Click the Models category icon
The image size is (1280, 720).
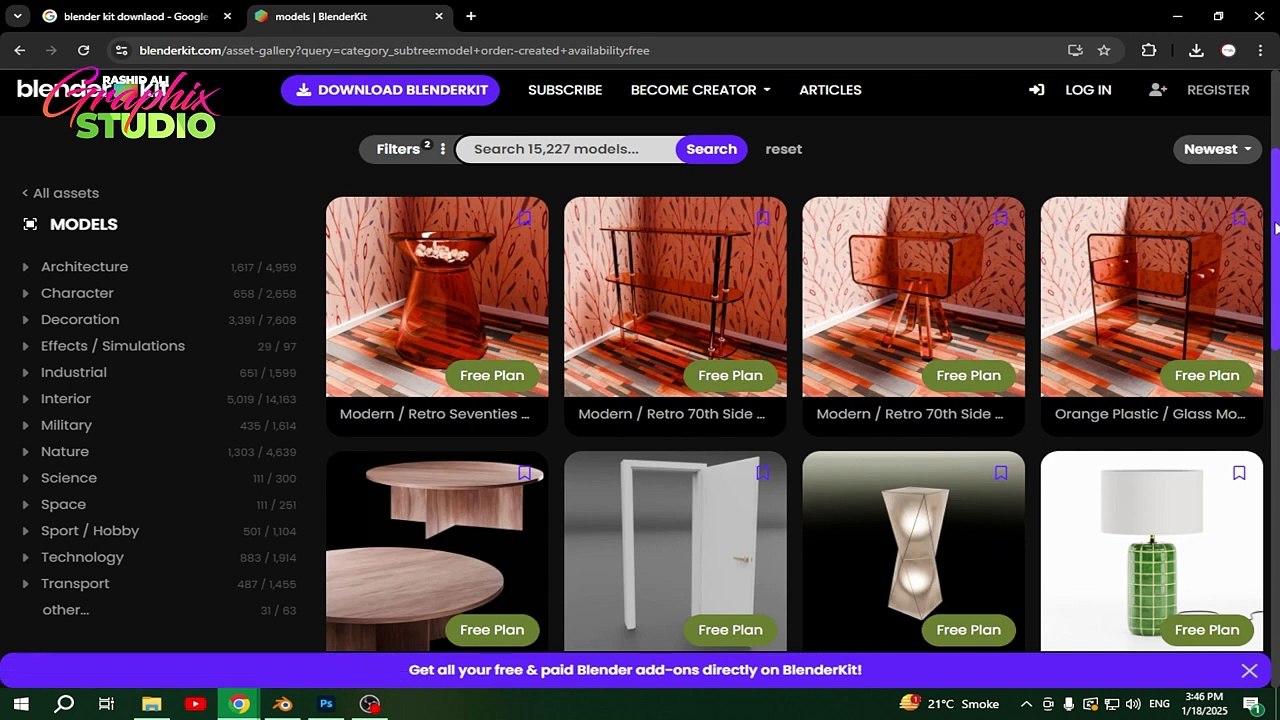30,224
